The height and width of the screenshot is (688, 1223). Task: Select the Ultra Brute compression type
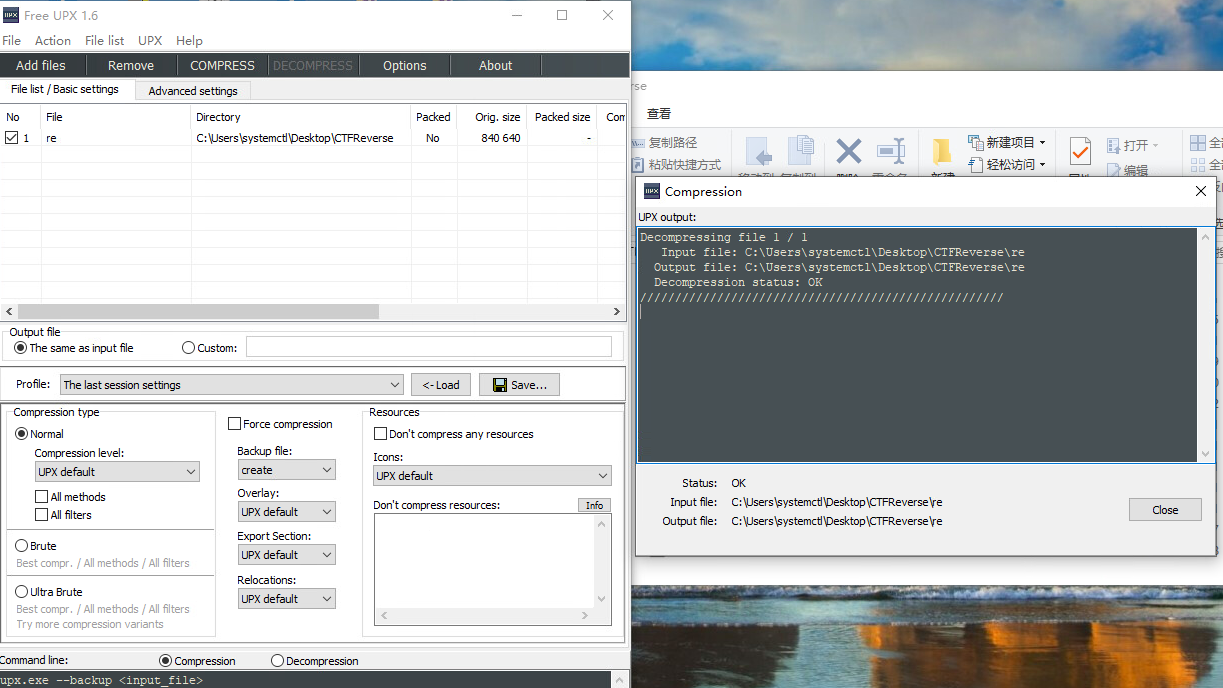pos(22,592)
